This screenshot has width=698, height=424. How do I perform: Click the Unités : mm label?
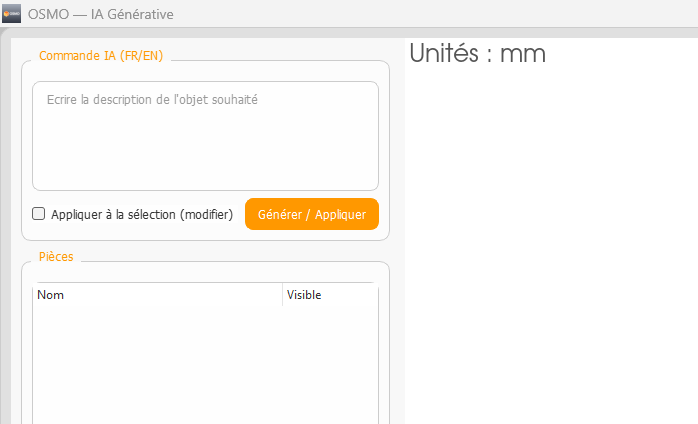pos(477,54)
